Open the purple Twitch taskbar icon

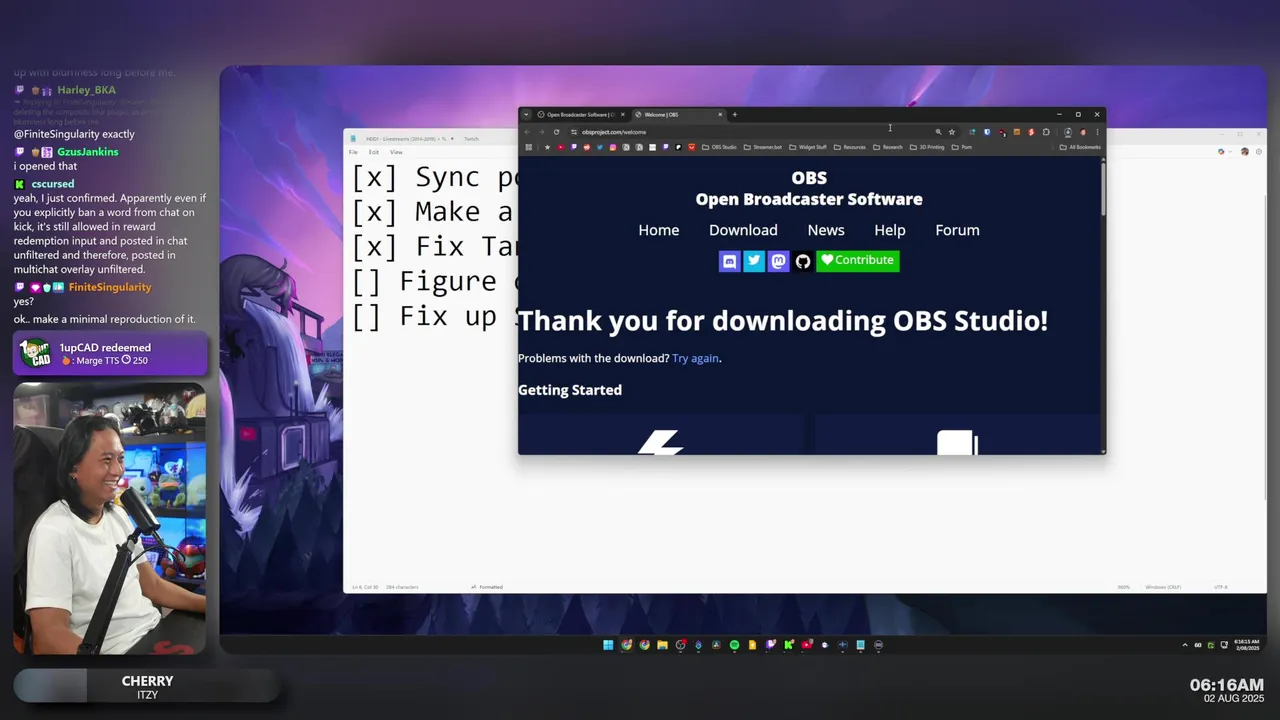(x=770, y=645)
